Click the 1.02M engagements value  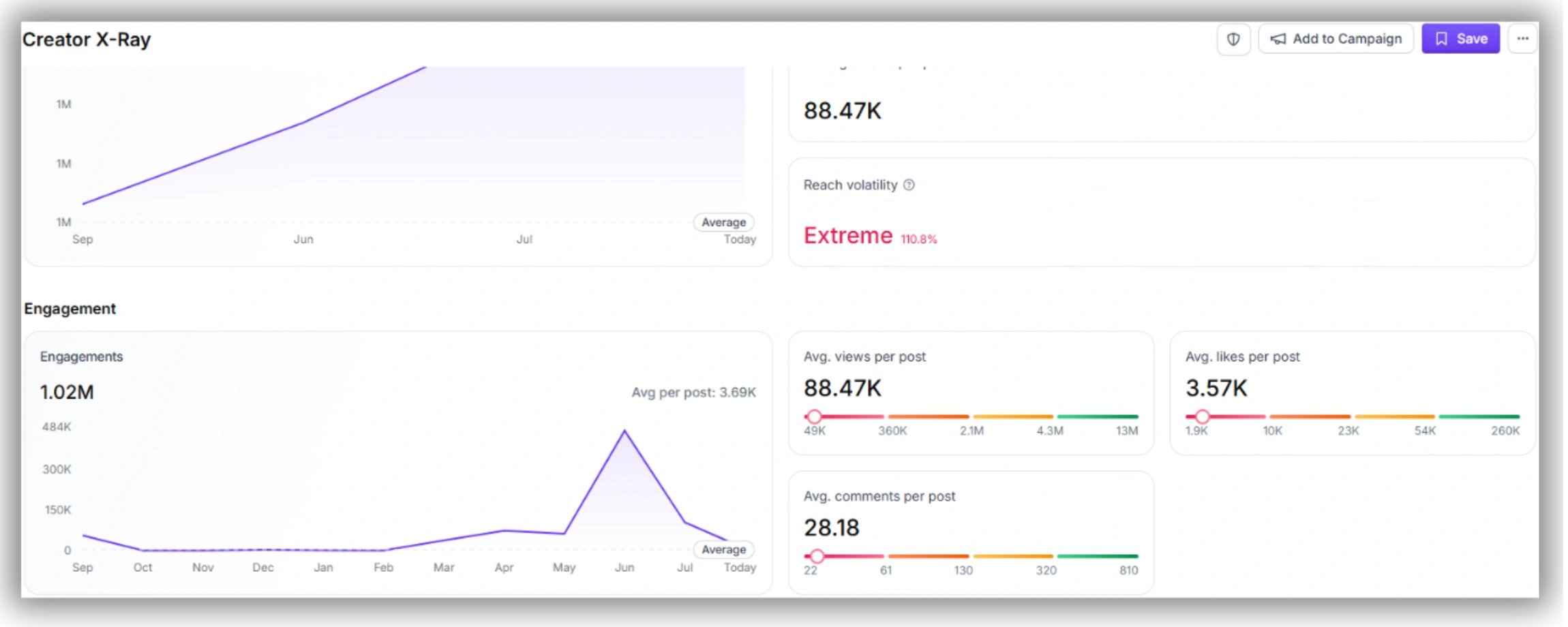(67, 393)
